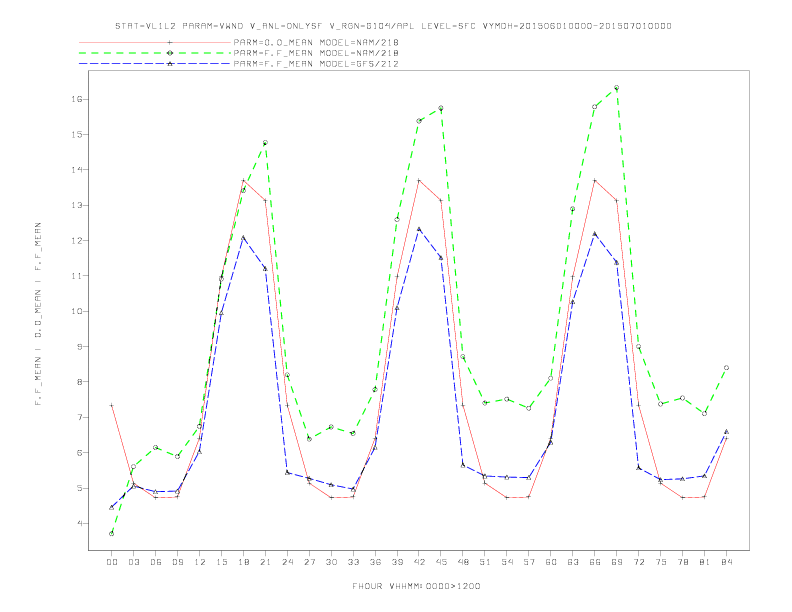The width and height of the screenshot is (792, 612).
Task: Click the chart title beginning STAT=VL1L2
Action: [393, 26]
